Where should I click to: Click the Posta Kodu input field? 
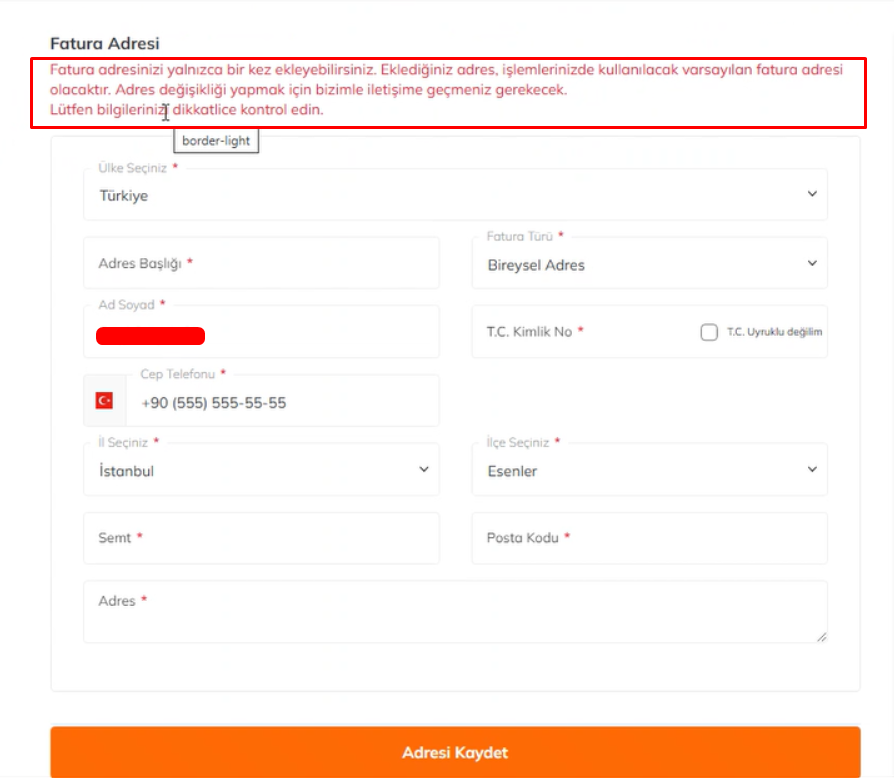[x=649, y=538]
